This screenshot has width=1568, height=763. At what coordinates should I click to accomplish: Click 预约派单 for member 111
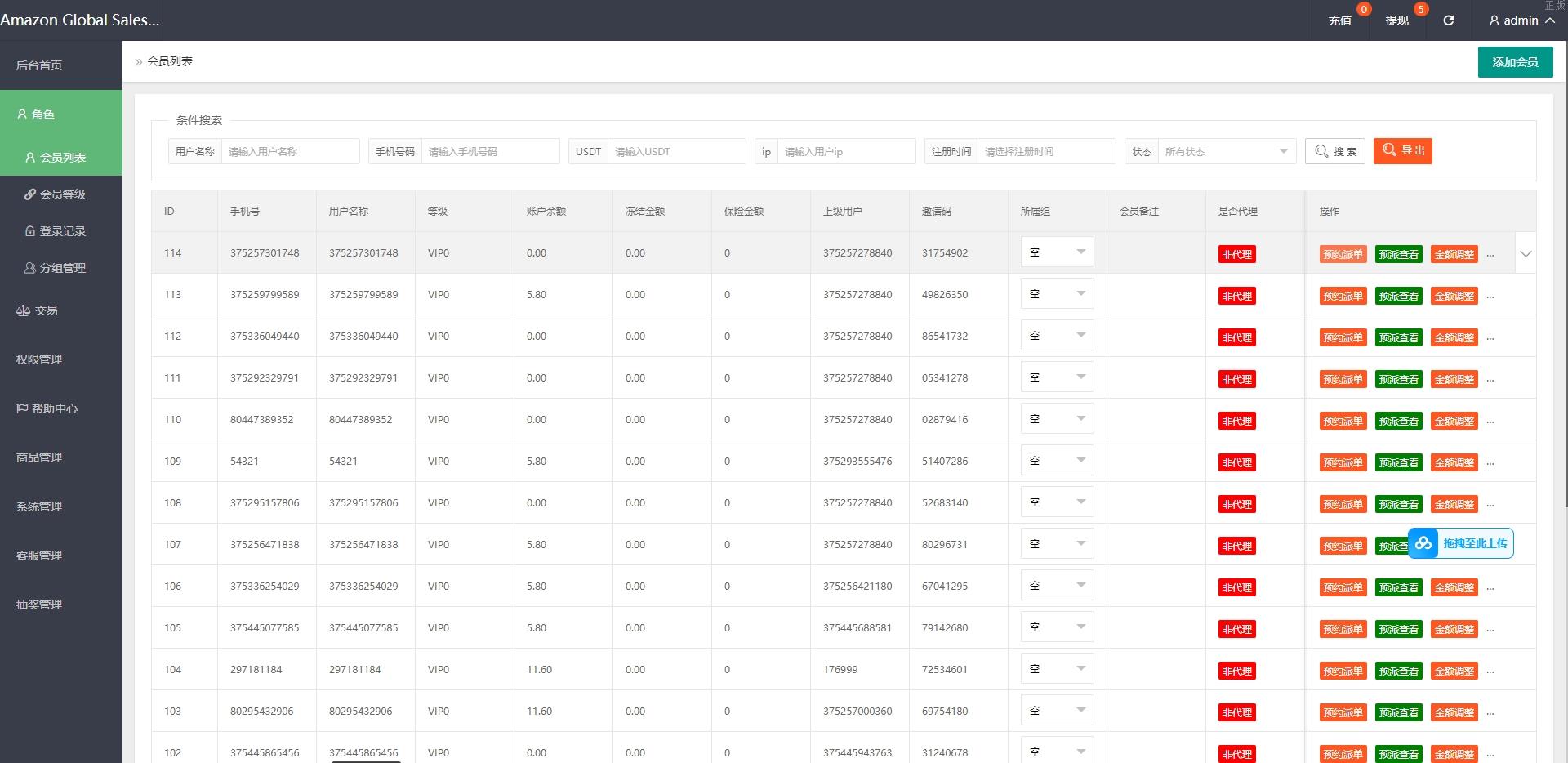tap(1343, 379)
